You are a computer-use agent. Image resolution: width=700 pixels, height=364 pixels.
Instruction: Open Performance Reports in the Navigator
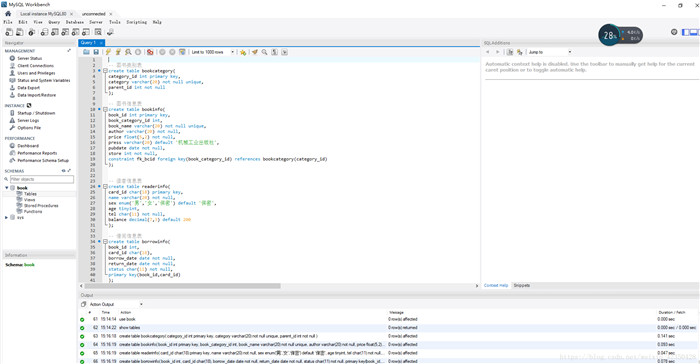[x=37, y=153]
